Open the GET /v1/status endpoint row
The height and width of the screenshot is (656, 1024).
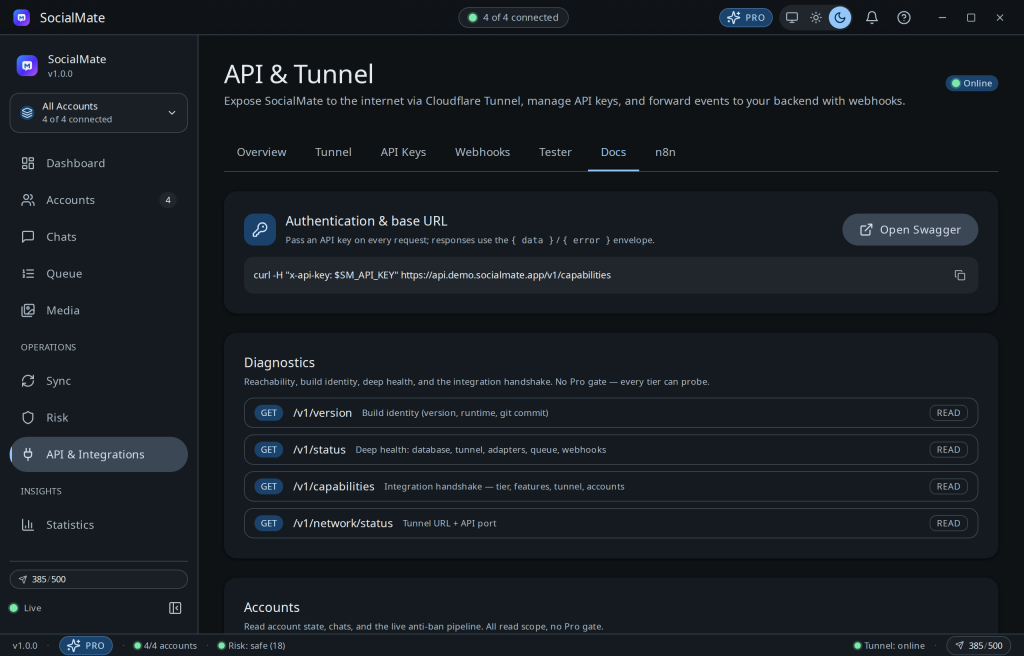[x=611, y=450]
